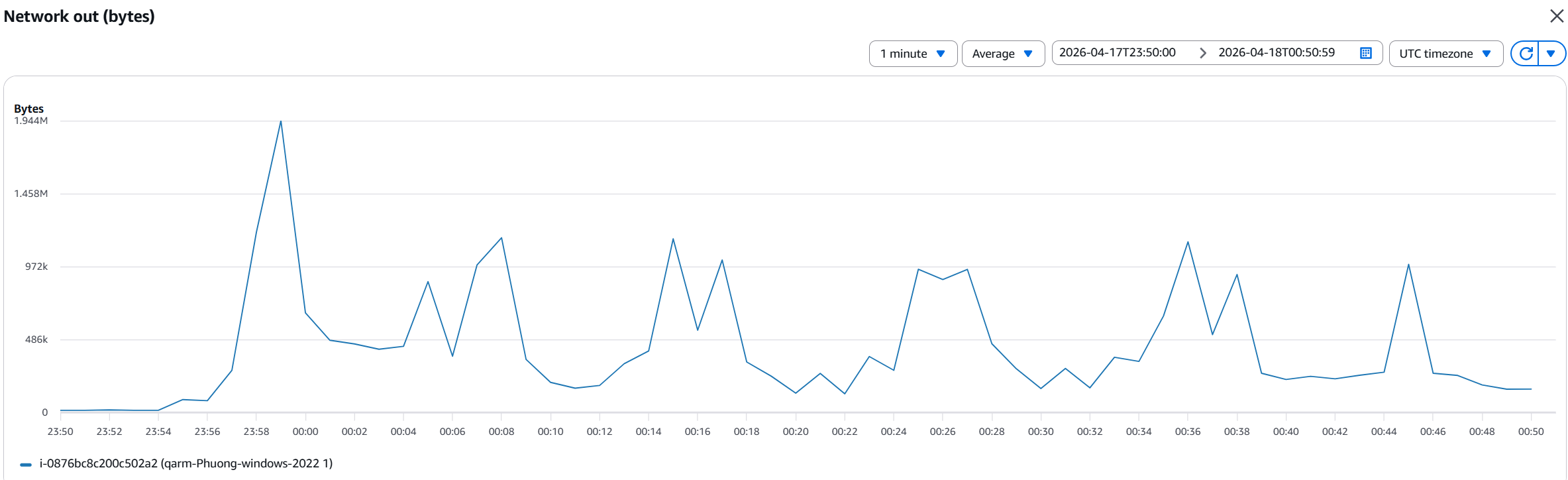Click the 0 y-axis label
Screen dimensions: 1568x480
pyautogui.click(x=45, y=412)
